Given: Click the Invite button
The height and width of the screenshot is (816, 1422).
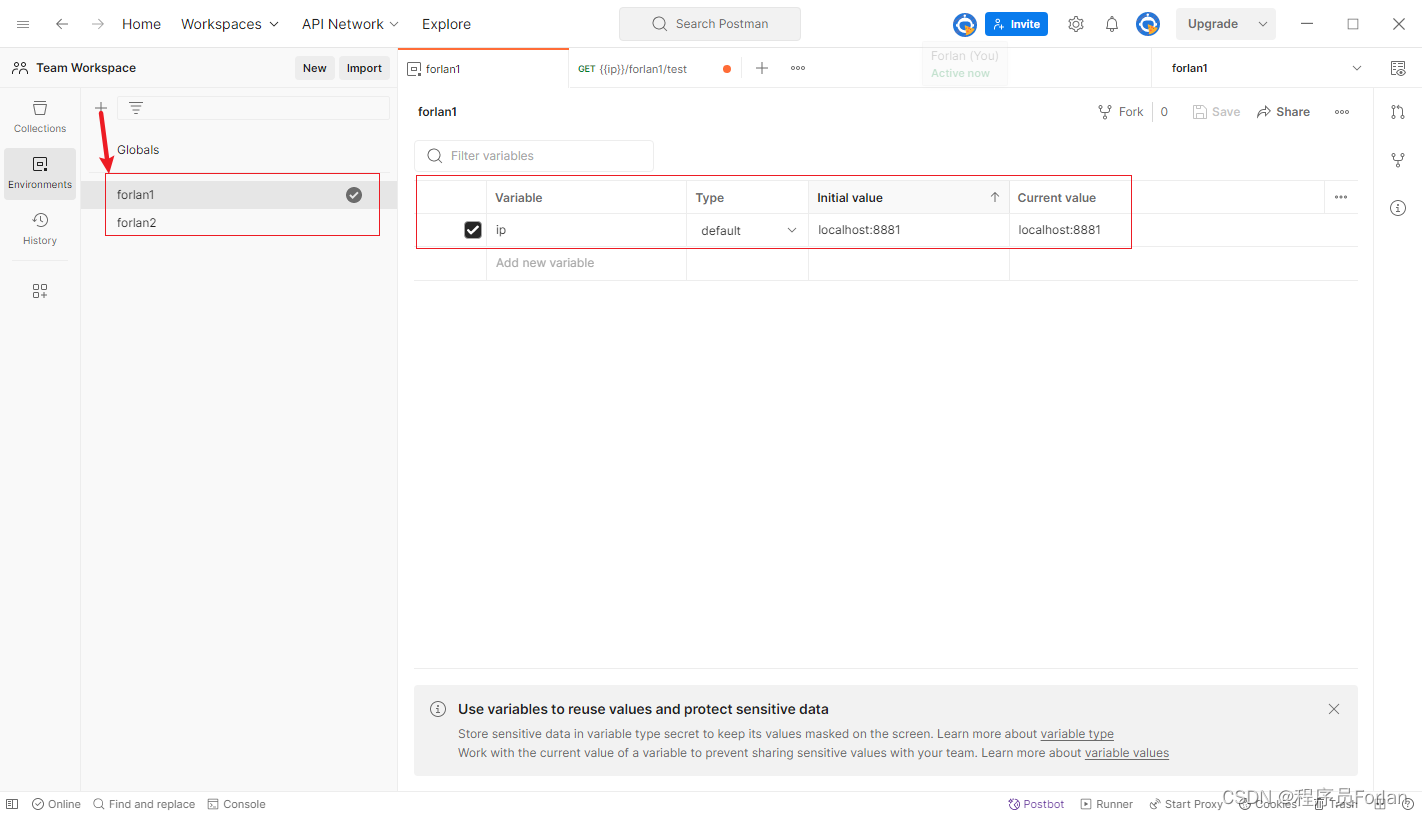Looking at the screenshot, I should 1016,24.
